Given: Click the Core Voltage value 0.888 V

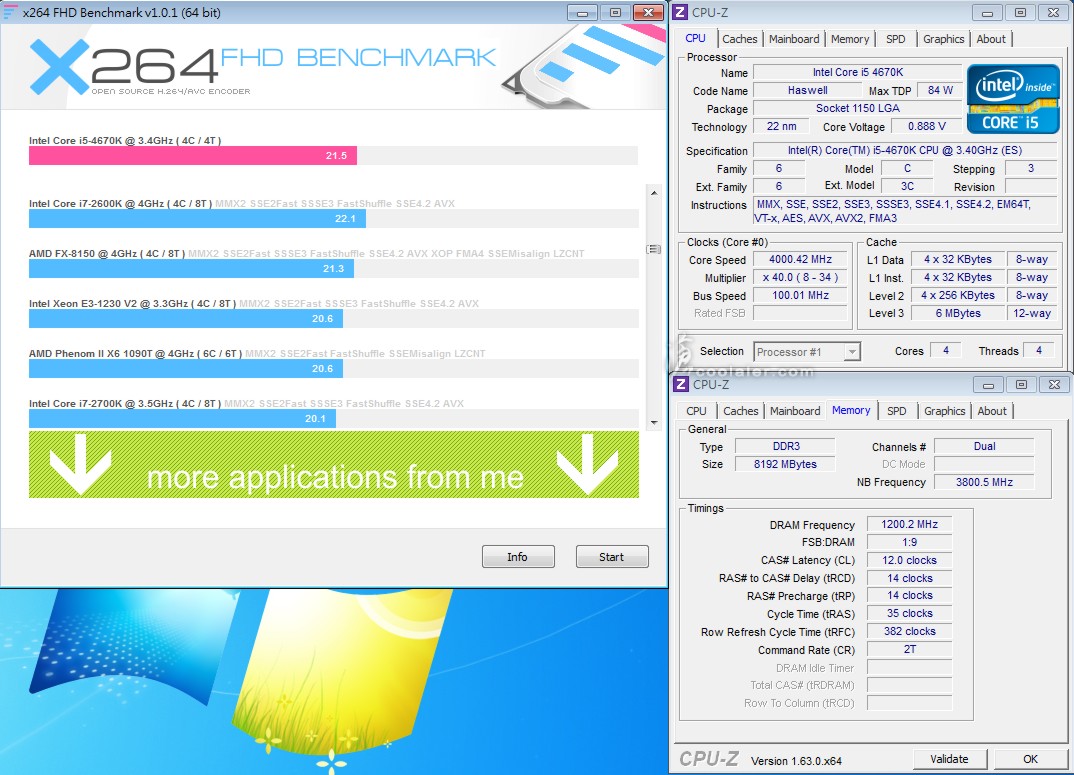Looking at the screenshot, I should [x=927, y=126].
